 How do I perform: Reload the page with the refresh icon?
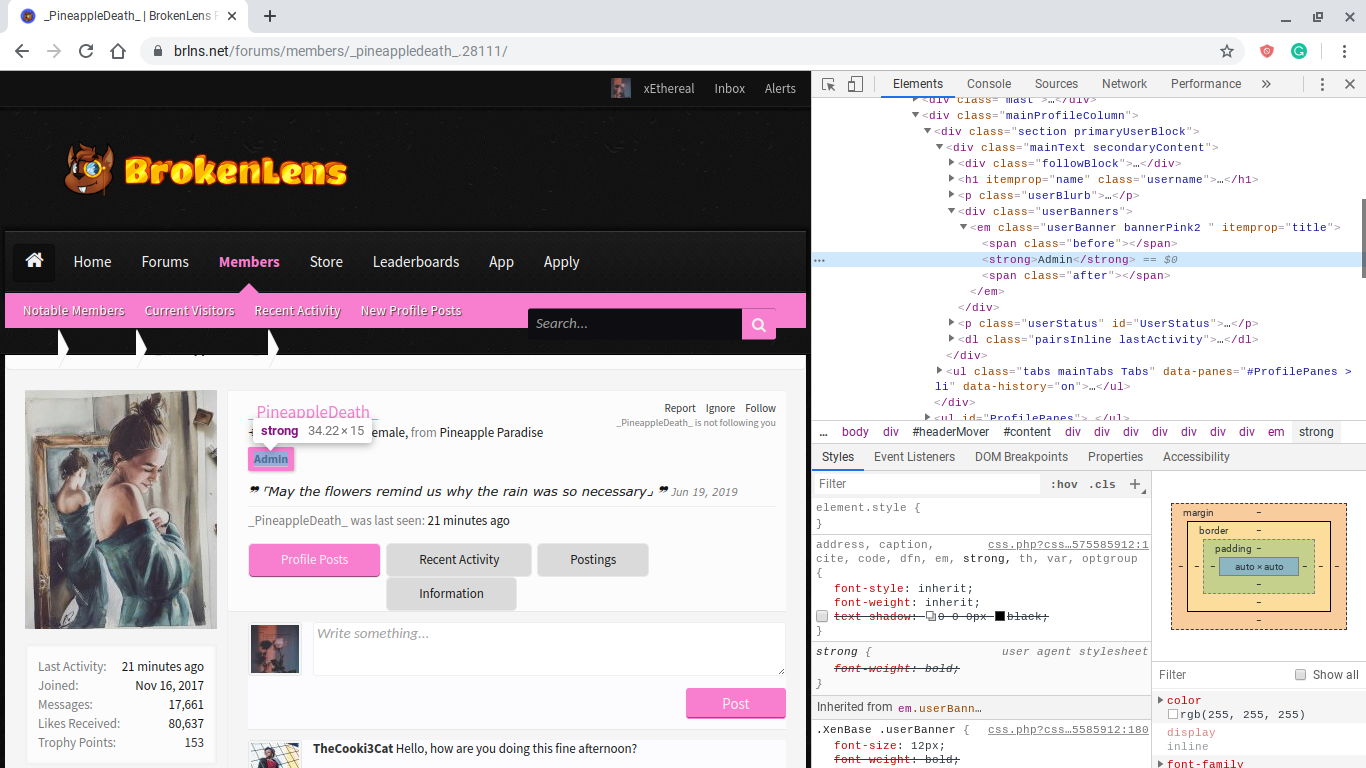[86, 51]
